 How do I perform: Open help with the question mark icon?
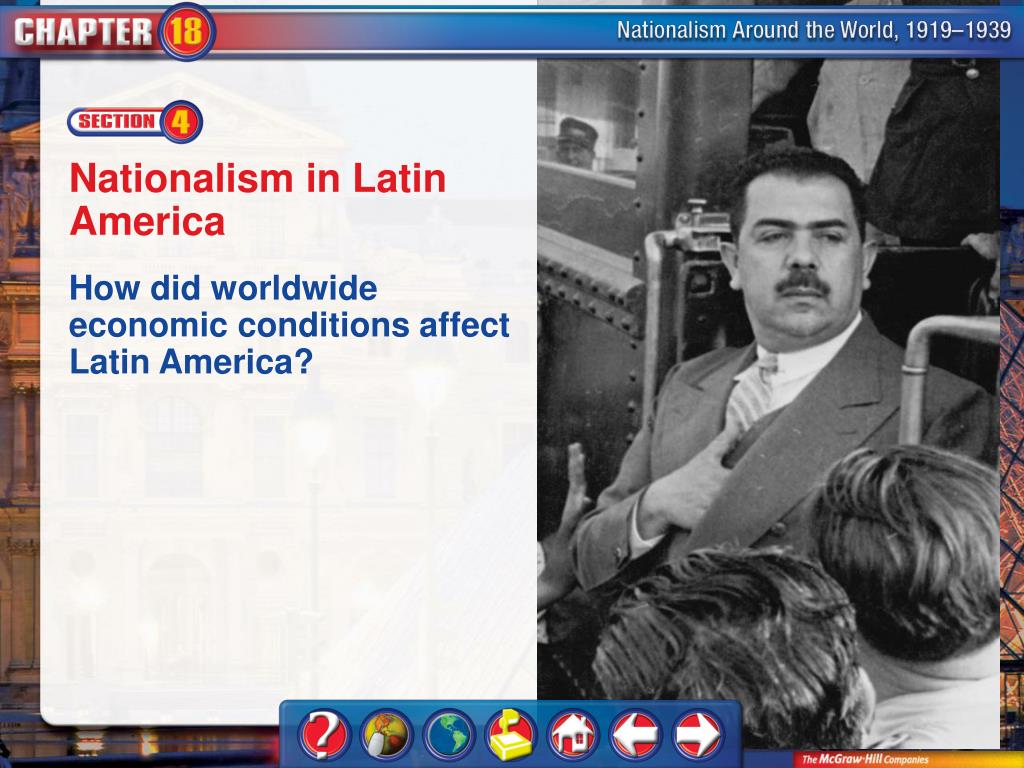click(325, 735)
